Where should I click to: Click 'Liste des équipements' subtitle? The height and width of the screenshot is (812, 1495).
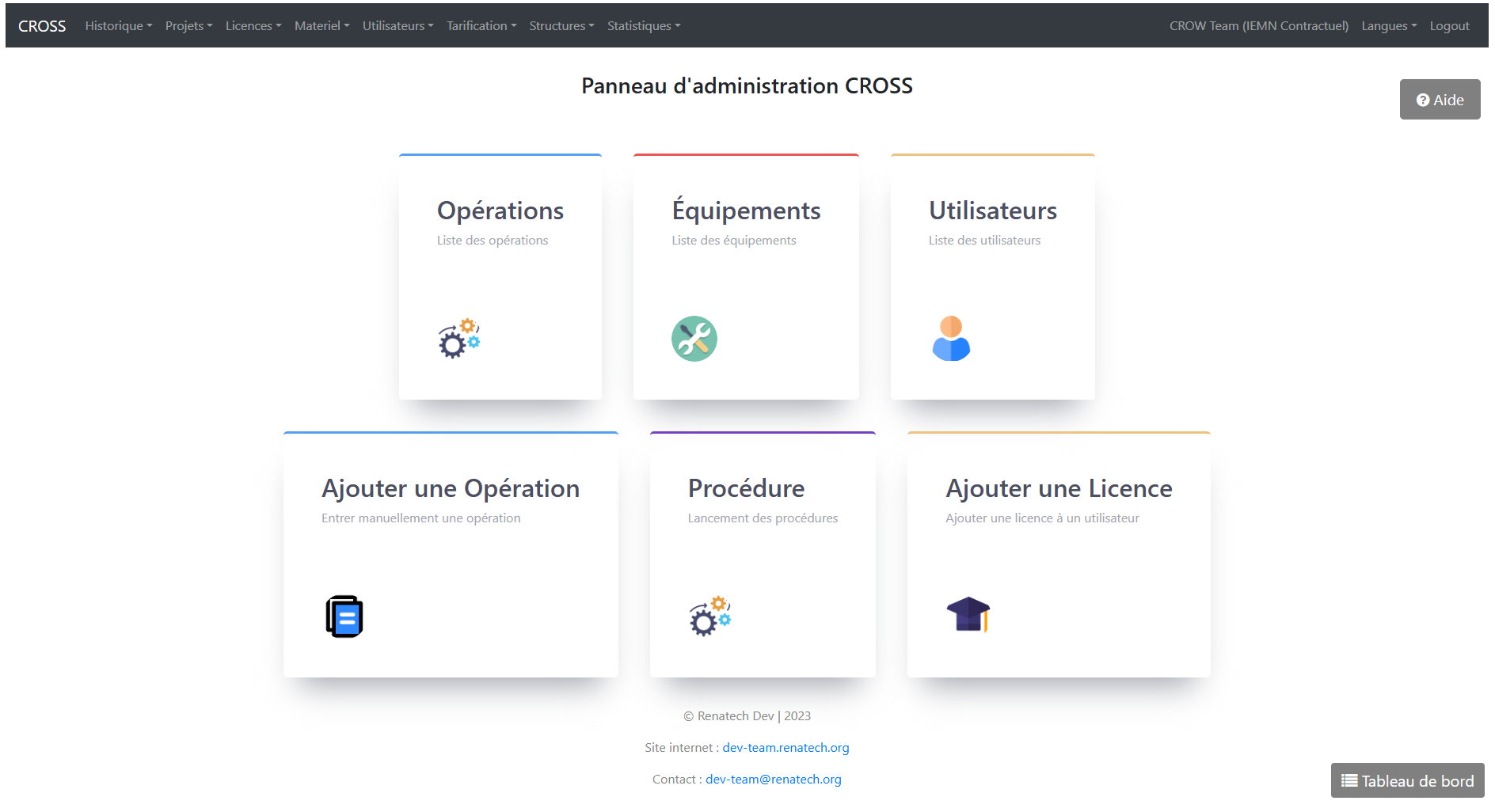pos(734,241)
